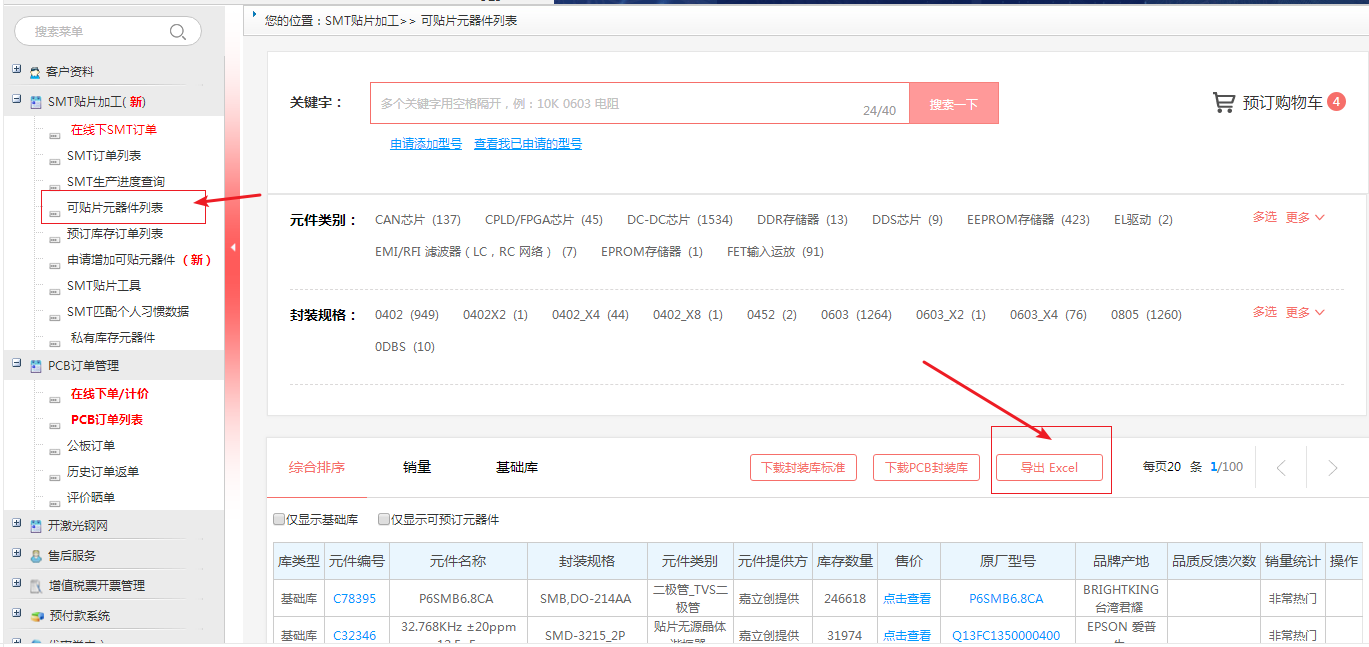Enable 多选 for 元件类别
This screenshot has height=647, width=1369.
1264,217
